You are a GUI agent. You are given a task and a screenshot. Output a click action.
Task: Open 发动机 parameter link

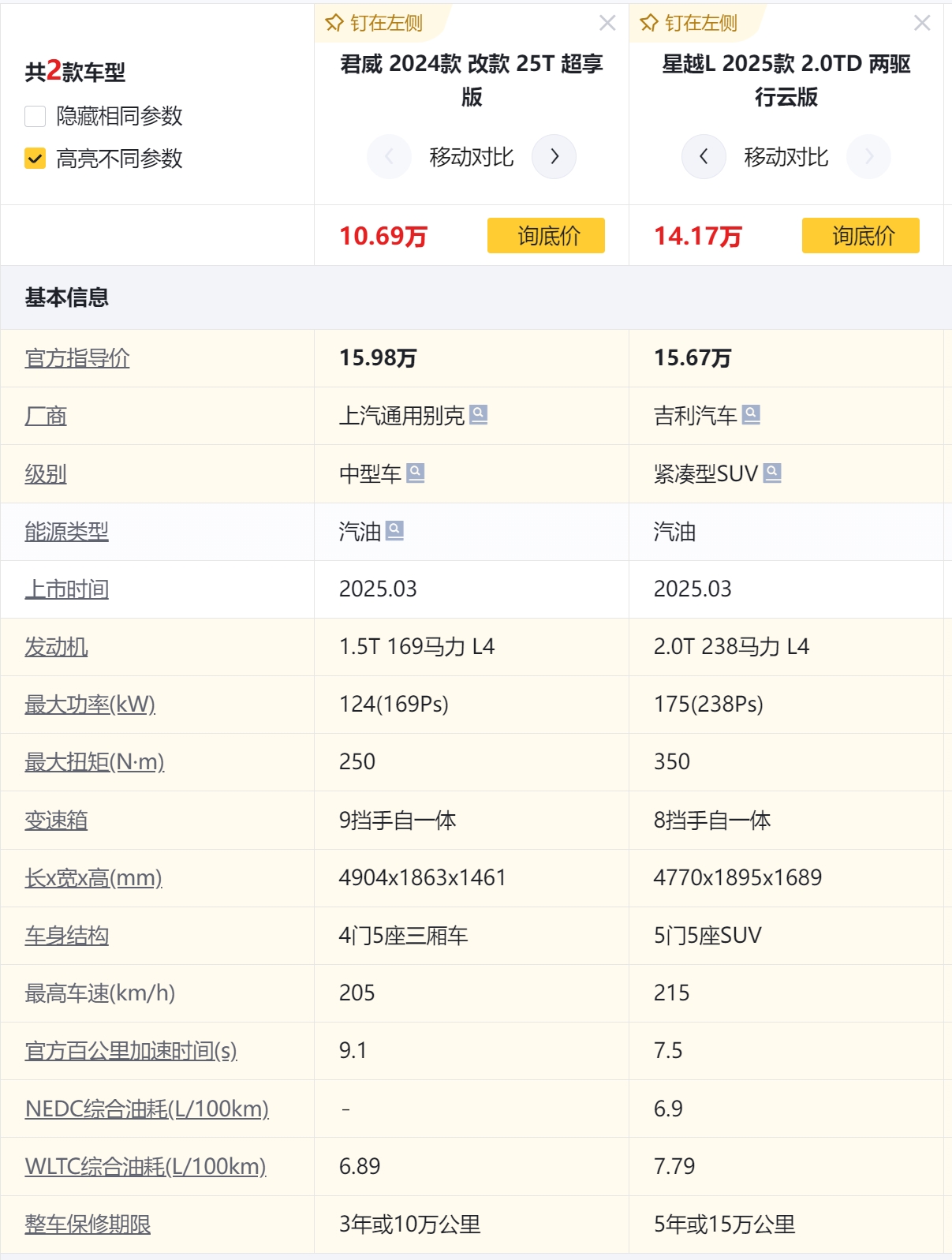[56, 647]
